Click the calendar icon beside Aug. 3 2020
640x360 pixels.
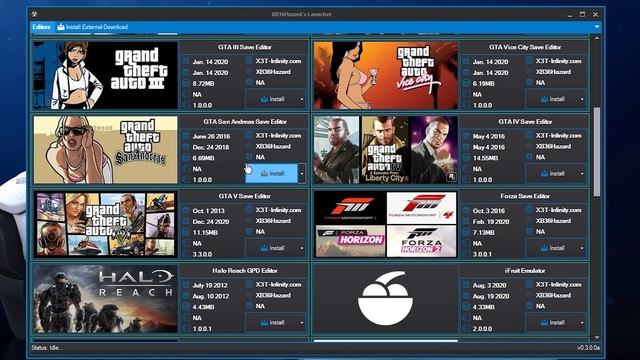pyautogui.click(x=466, y=285)
